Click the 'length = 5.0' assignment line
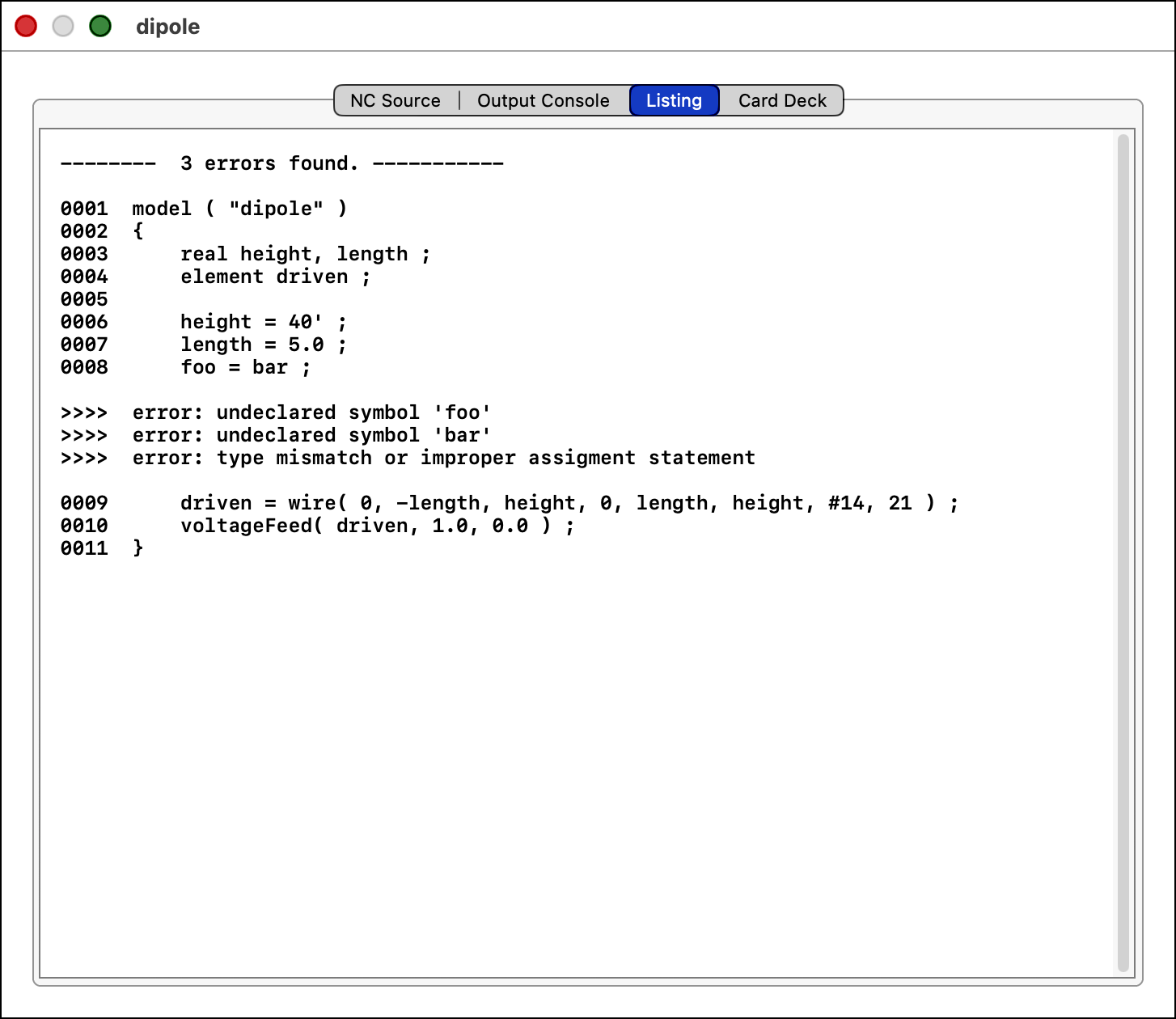1176x1019 pixels. [x=263, y=345]
